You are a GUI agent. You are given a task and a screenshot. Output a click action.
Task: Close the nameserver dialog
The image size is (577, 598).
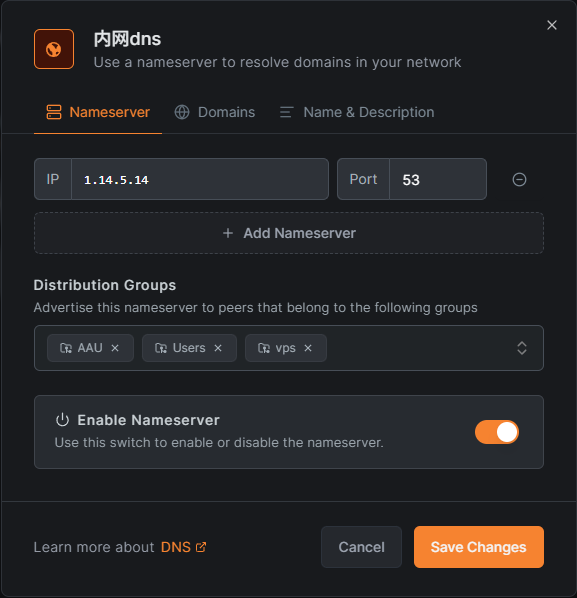551,25
